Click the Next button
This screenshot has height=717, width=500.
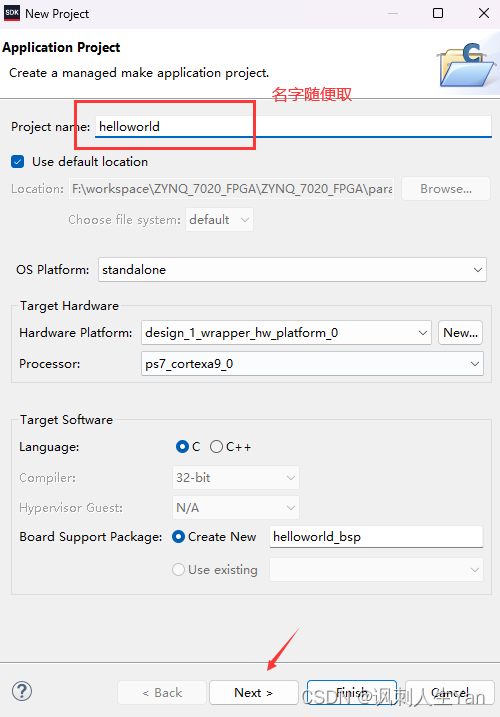tap(254, 692)
